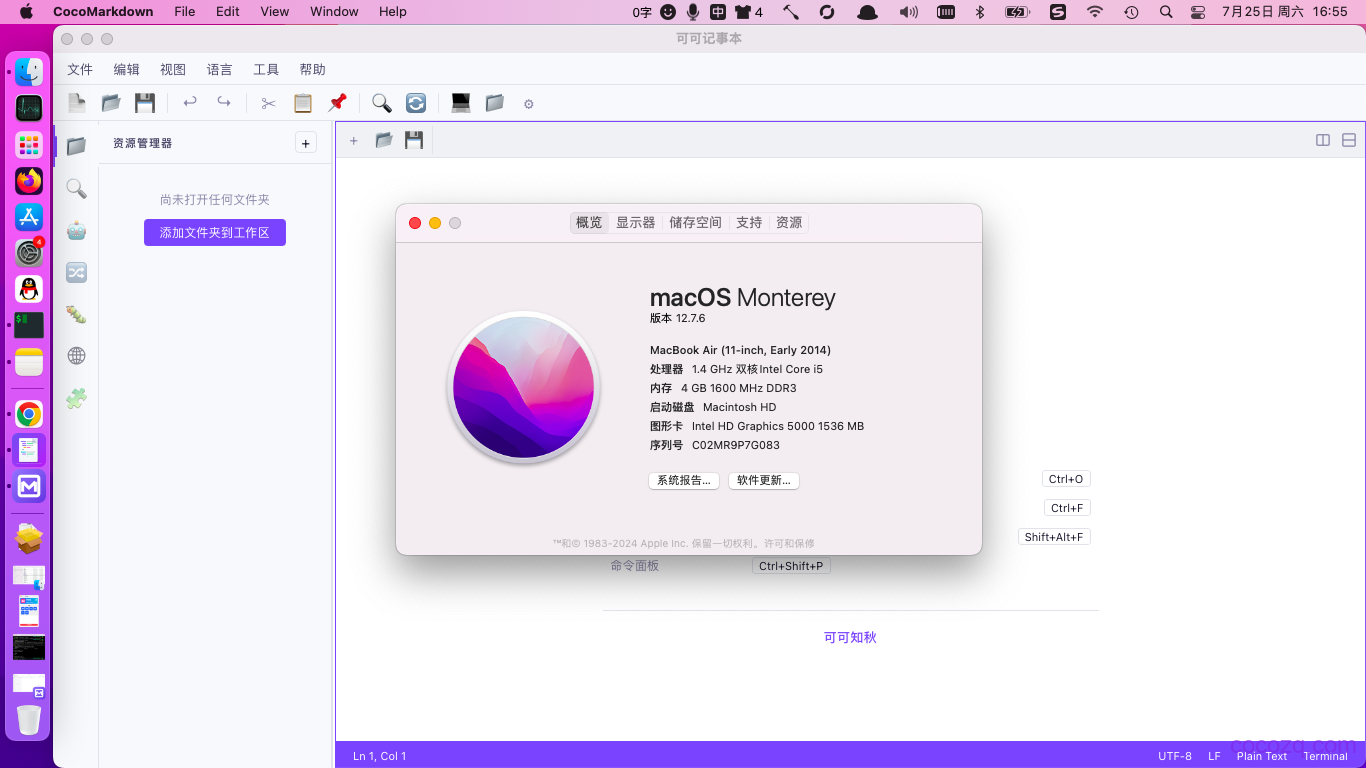Viewport: 1366px width, 768px height.
Task: Open the puzzle-piece extensions sidebar panel
Action: pos(77,398)
